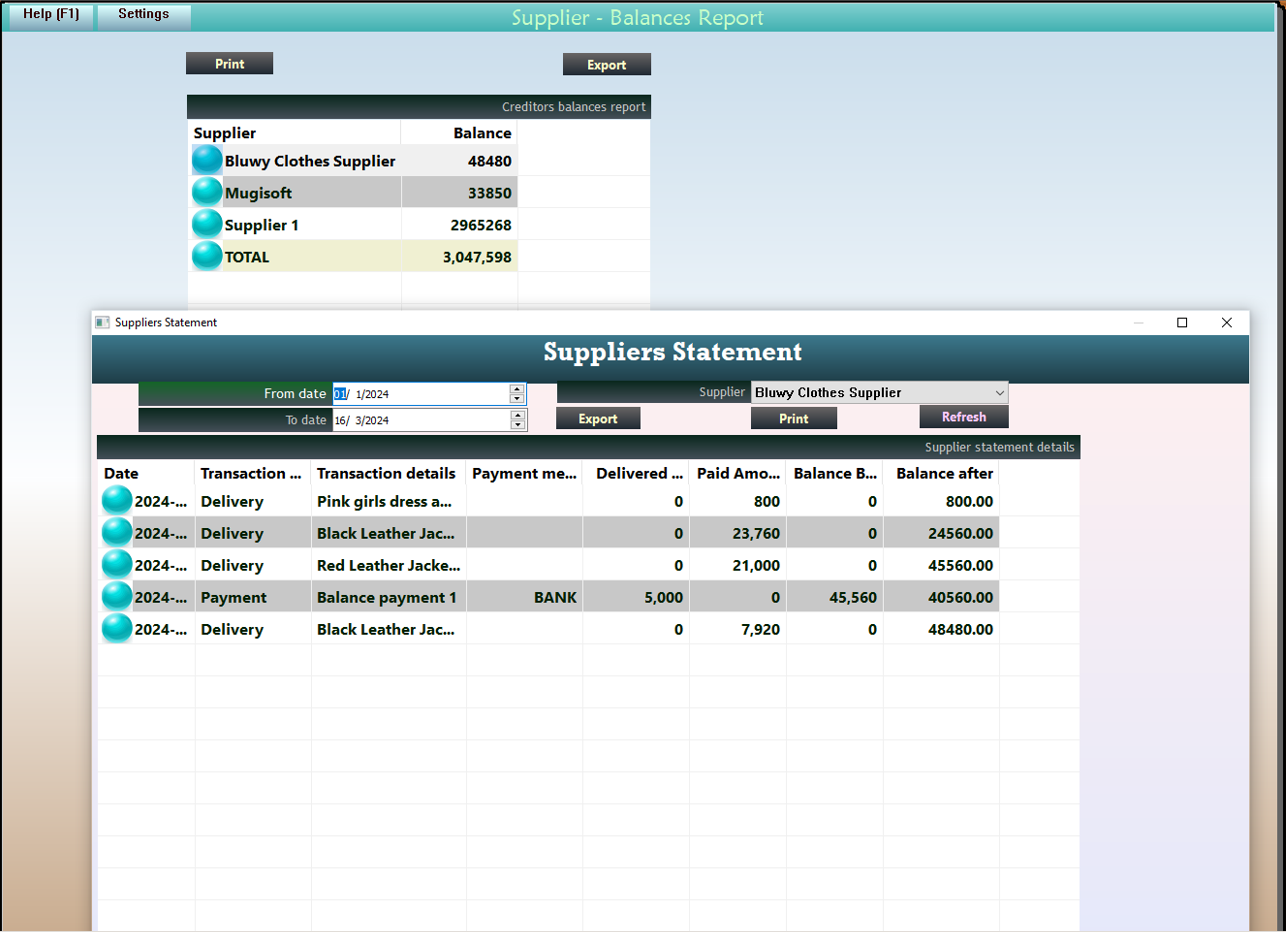Click the teal orb icon next to Mugisoft
1286x932 pixels.
tap(207, 192)
